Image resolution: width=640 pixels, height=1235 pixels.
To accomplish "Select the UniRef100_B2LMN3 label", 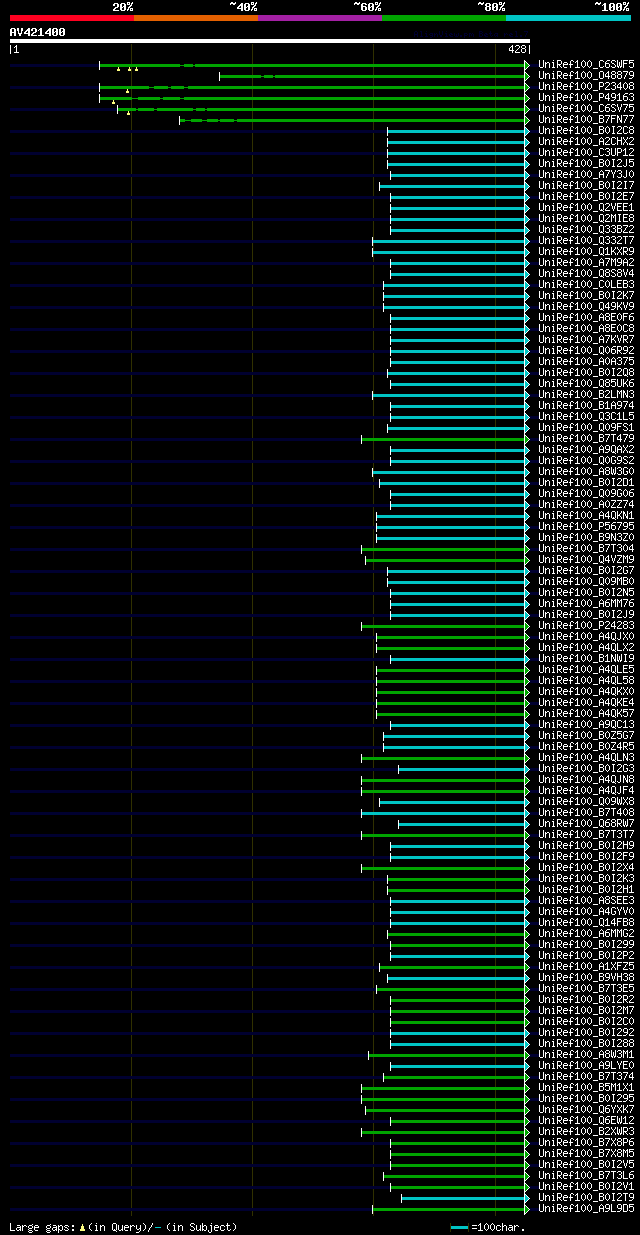I will point(586,394).
